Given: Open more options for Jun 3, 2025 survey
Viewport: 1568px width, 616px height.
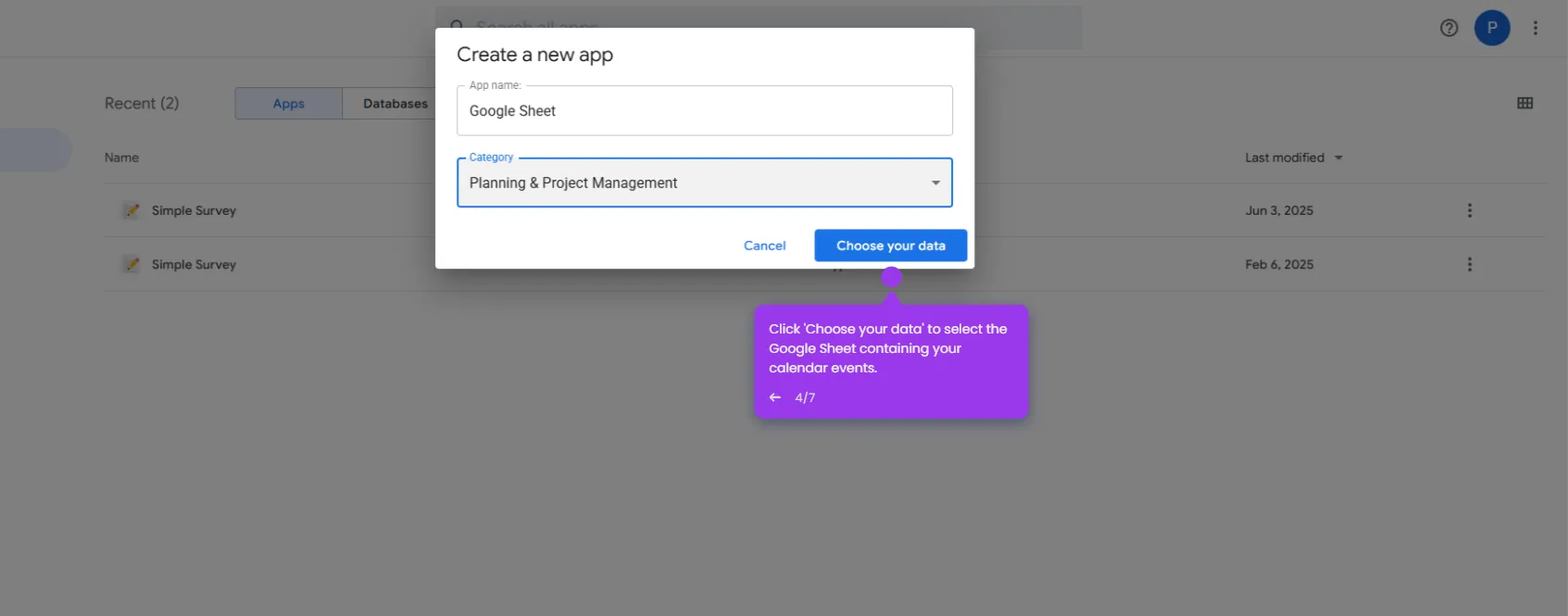Looking at the screenshot, I should click(1470, 210).
